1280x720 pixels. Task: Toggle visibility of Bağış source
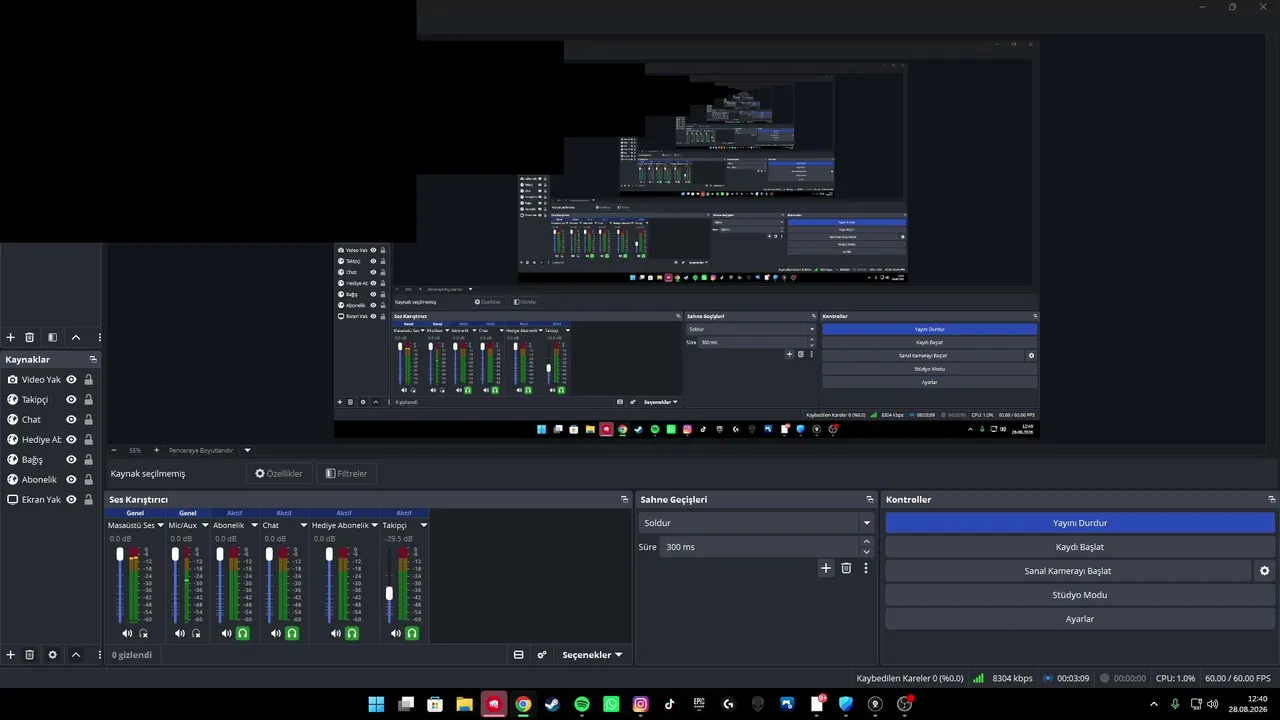[71, 459]
